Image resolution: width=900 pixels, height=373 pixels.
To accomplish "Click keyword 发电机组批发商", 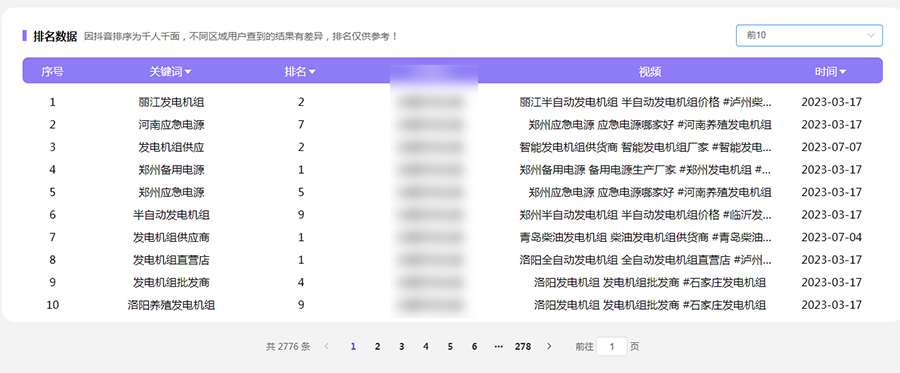I will tap(171, 283).
